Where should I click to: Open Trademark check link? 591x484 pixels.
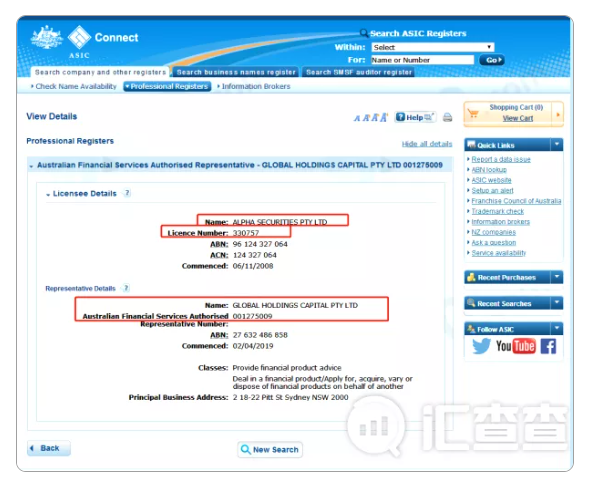coord(498,211)
